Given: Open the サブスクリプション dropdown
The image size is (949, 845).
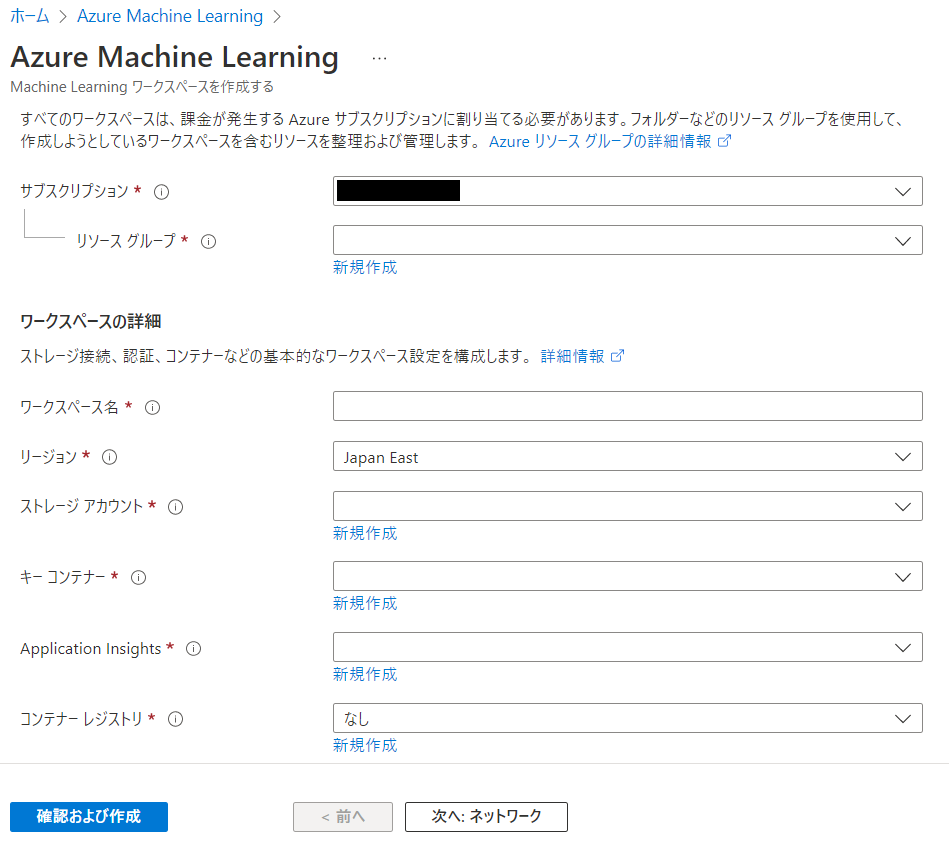Looking at the screenshot, I should coord(903,191).
